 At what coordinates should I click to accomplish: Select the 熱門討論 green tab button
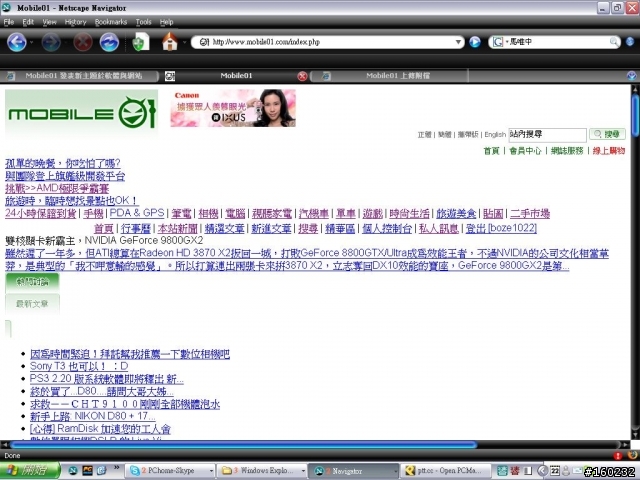(32, 282)
